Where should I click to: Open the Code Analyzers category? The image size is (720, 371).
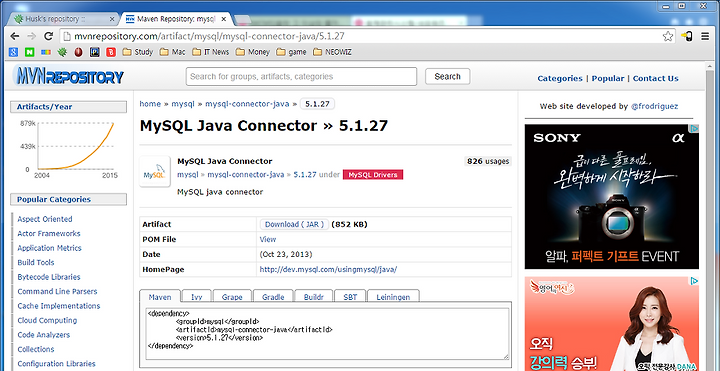44,335
